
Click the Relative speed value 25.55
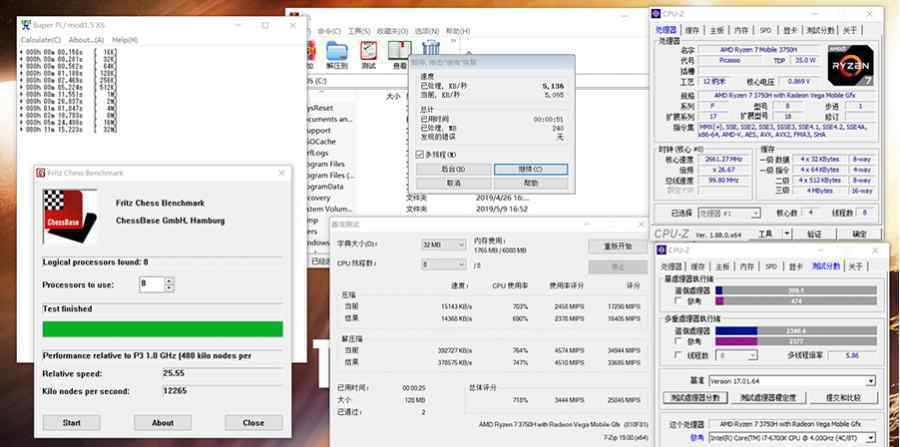pos(173,374)
